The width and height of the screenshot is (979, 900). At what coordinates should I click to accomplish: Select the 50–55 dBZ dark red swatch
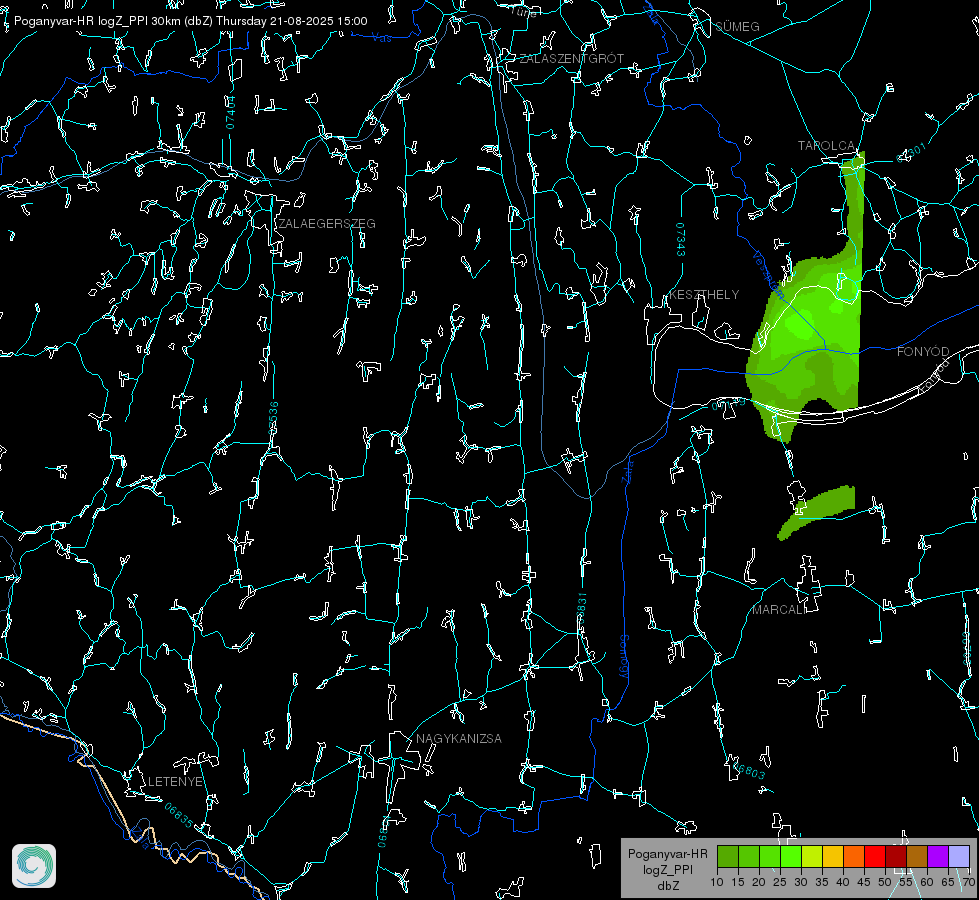tap(896, 856)
